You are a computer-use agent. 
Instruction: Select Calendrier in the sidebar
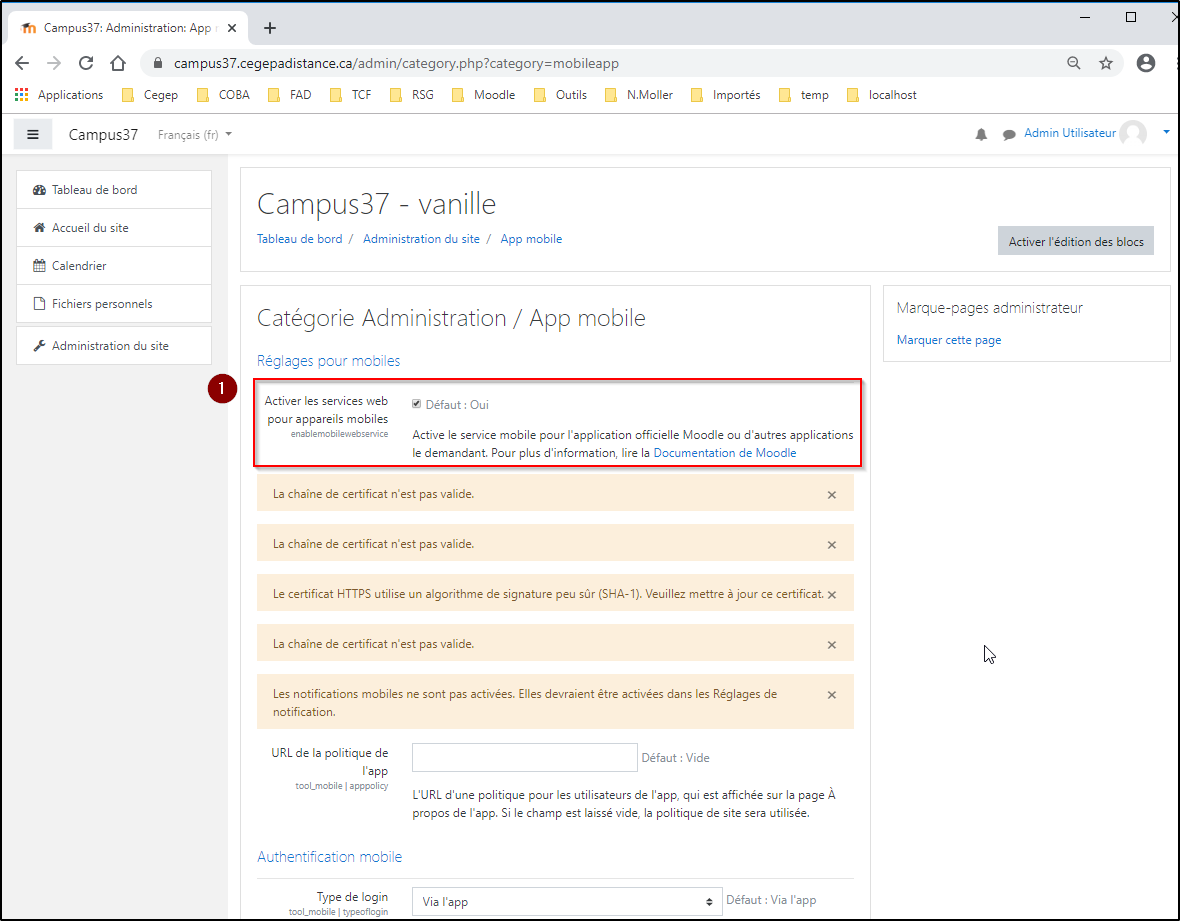tap(79, 266)
